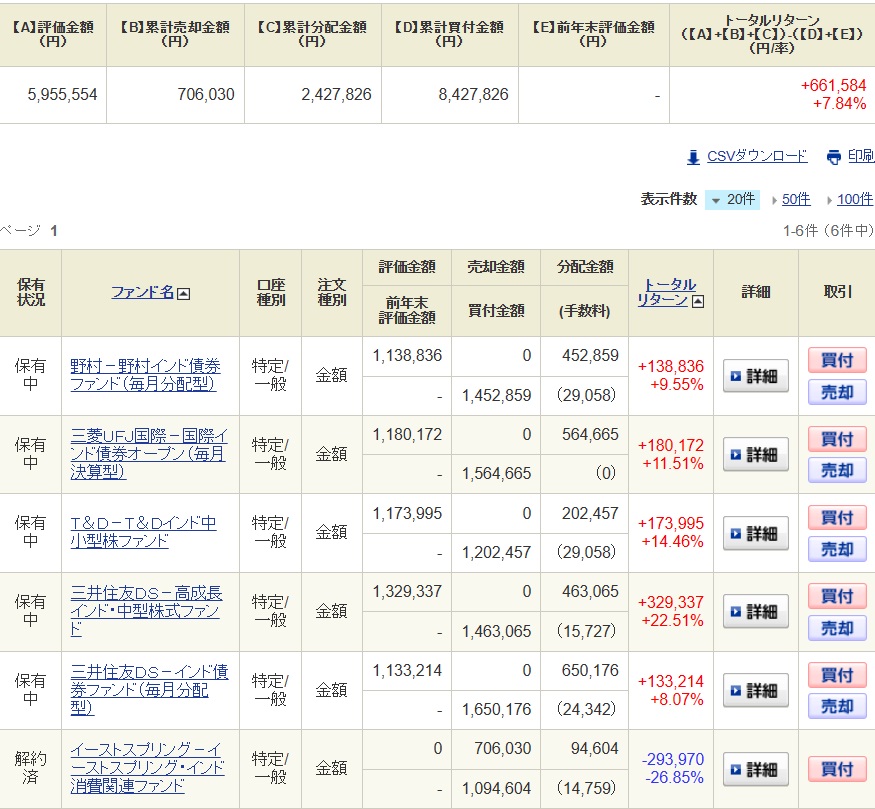
Task: Sort by fund name using the sort icon
Action: 183,293
